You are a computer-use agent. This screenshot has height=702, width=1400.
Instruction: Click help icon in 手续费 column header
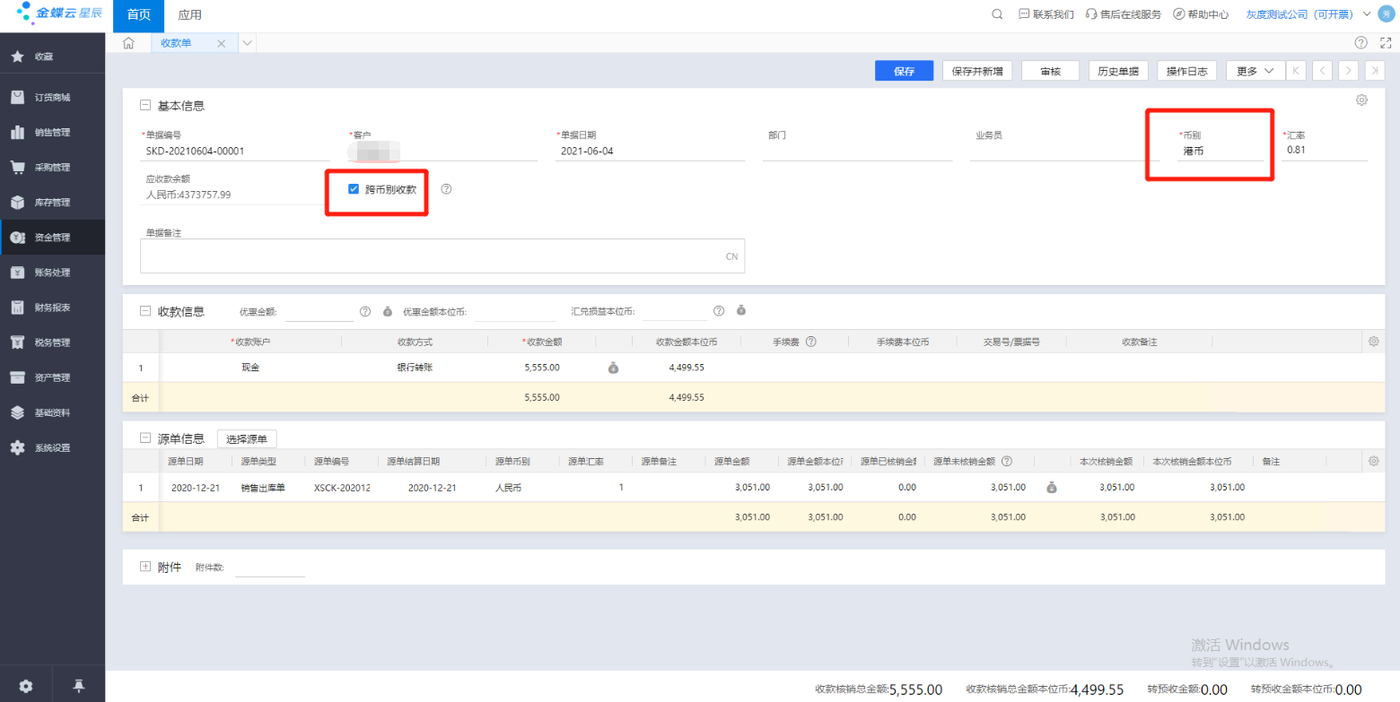click(x=811, y=342)
